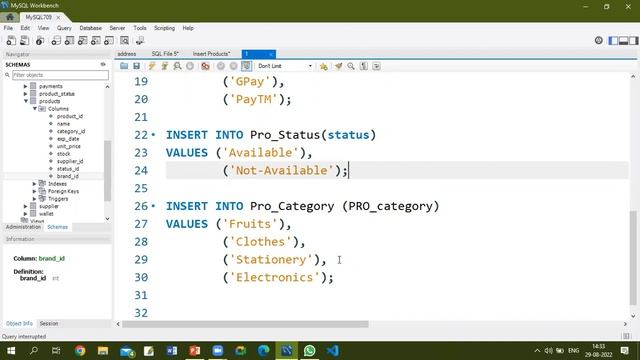The height and width of the screenshot is (360, 640).
Task: Click the word wrap icon in editor toolbar
Action: [x=376, y=66]
